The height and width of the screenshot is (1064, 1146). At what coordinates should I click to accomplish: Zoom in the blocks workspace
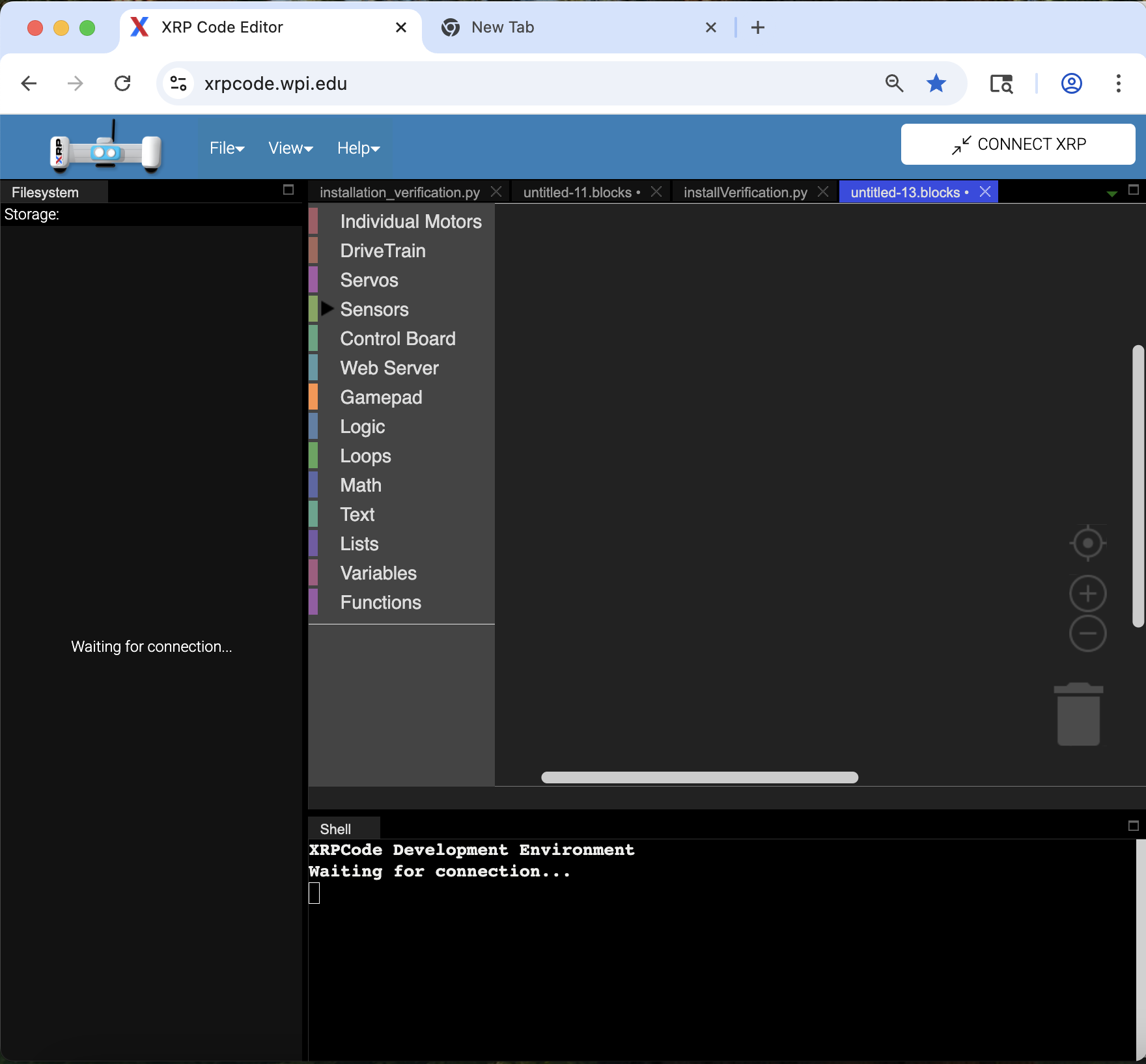[x=1088, y=593]
